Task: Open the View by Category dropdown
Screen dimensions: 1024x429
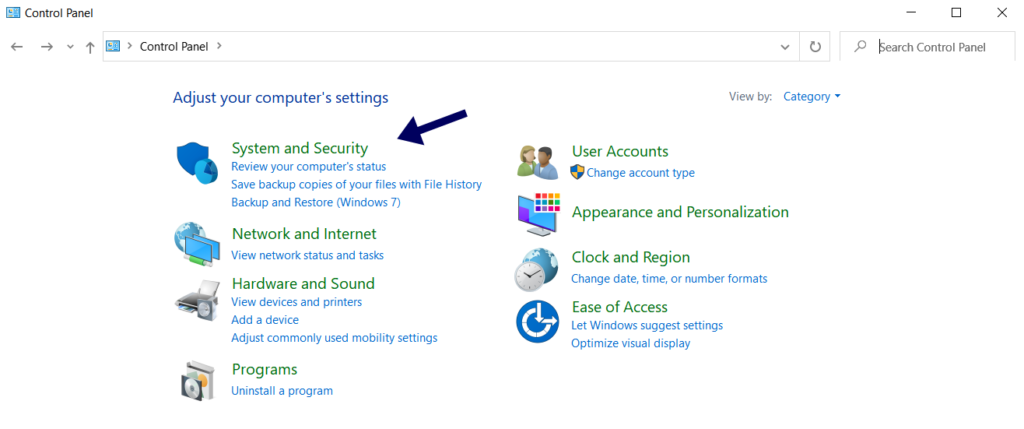Action: [x=812, y=96]
